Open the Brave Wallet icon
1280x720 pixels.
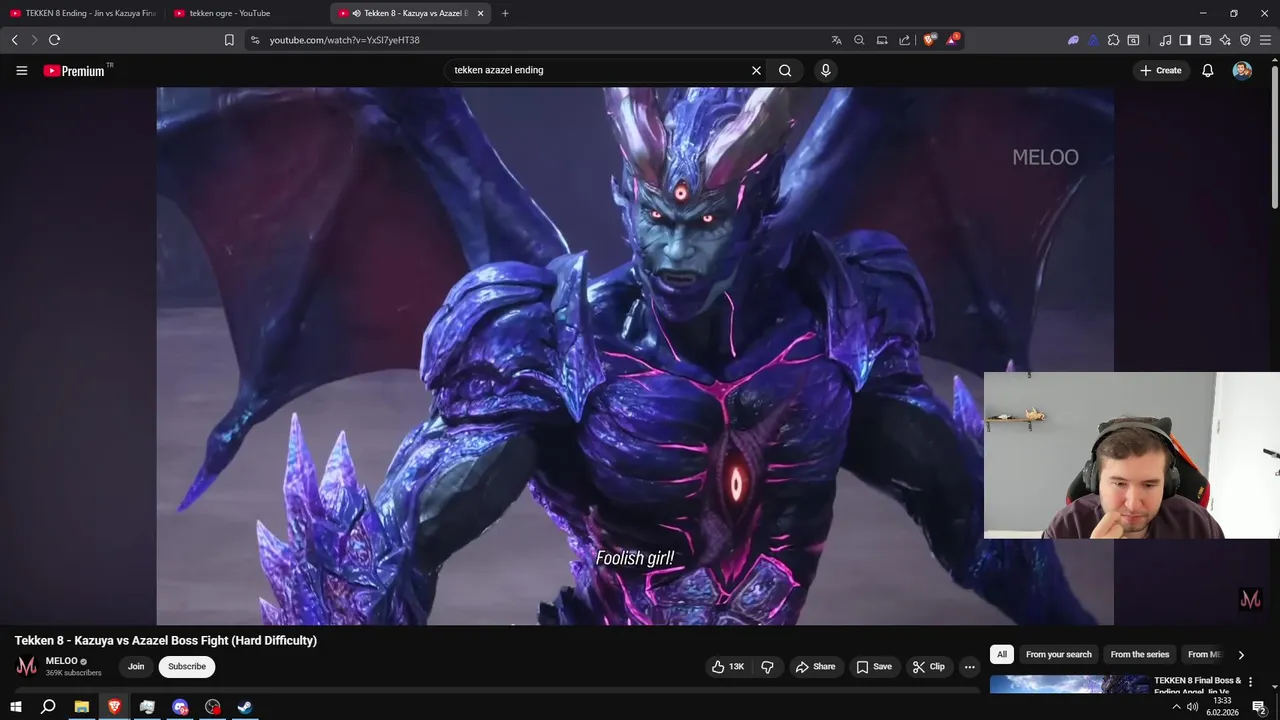click(1205, 40)
